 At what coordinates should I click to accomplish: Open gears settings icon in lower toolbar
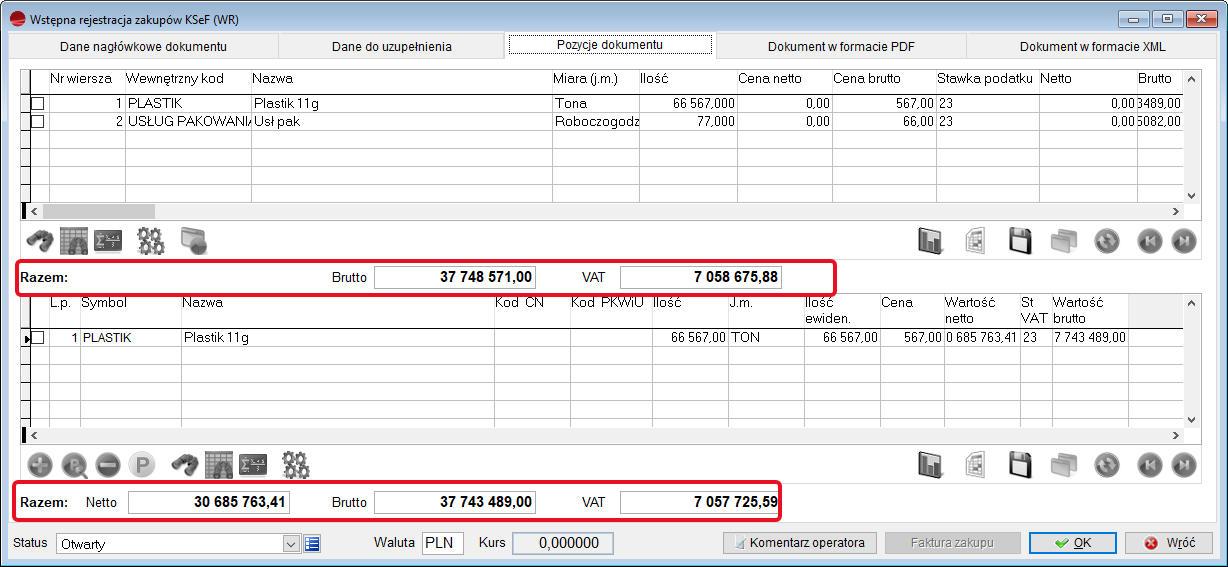tap(296, 464)
